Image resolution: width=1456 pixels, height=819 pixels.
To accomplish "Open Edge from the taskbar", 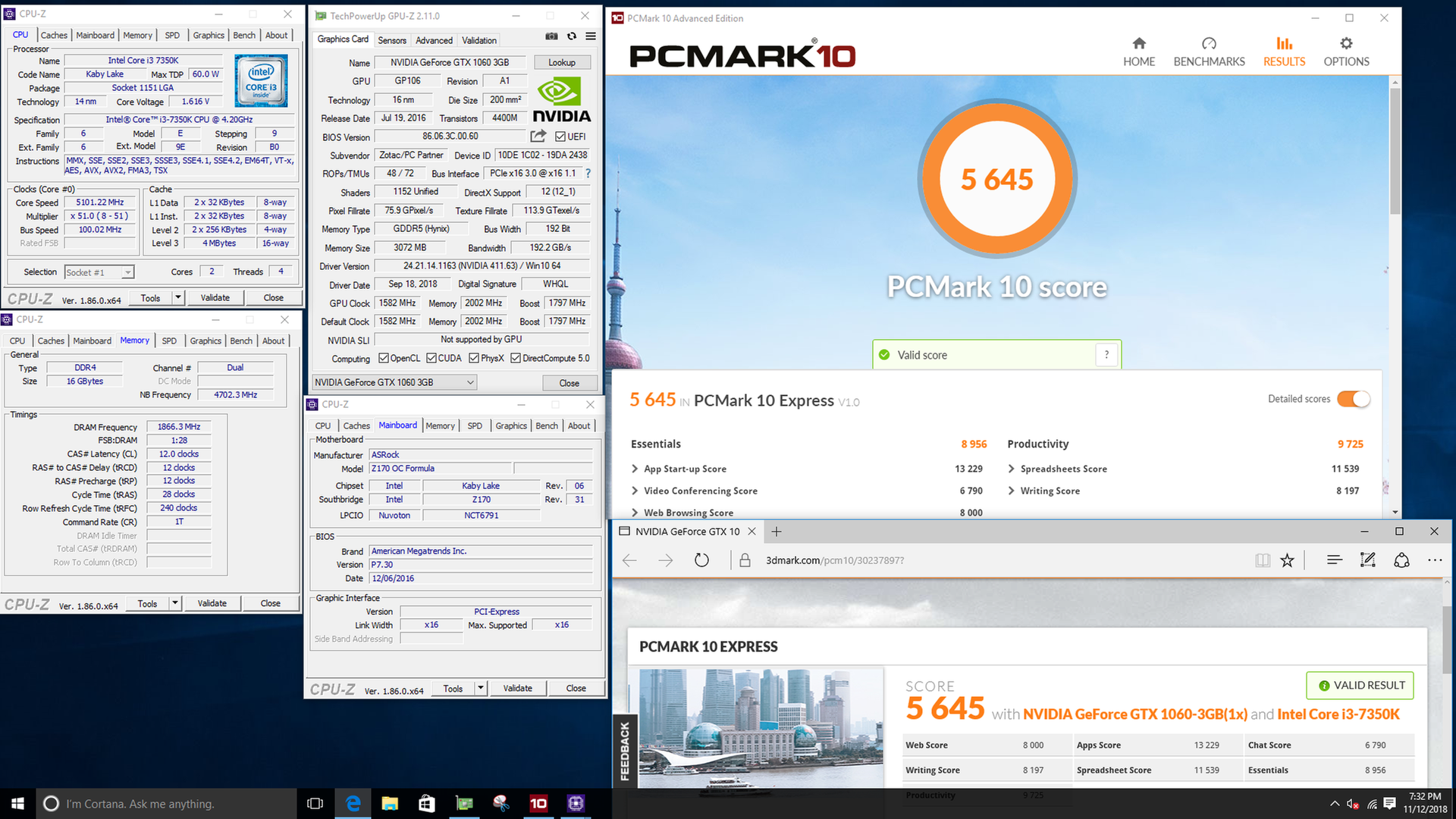I will point(353,804).
